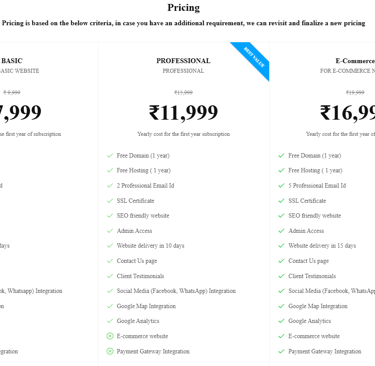Click Google Map Integration in E-Commerce plan
This screenshot has width=375, height=366.
pos(318,306)
